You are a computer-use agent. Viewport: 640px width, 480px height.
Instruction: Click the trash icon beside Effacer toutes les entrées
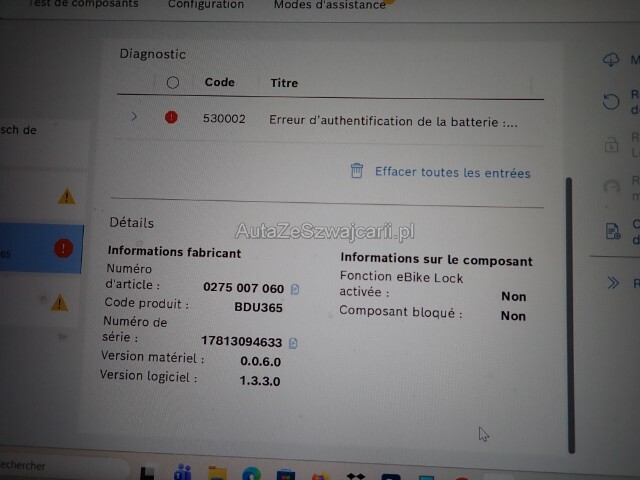pos(357,171)
